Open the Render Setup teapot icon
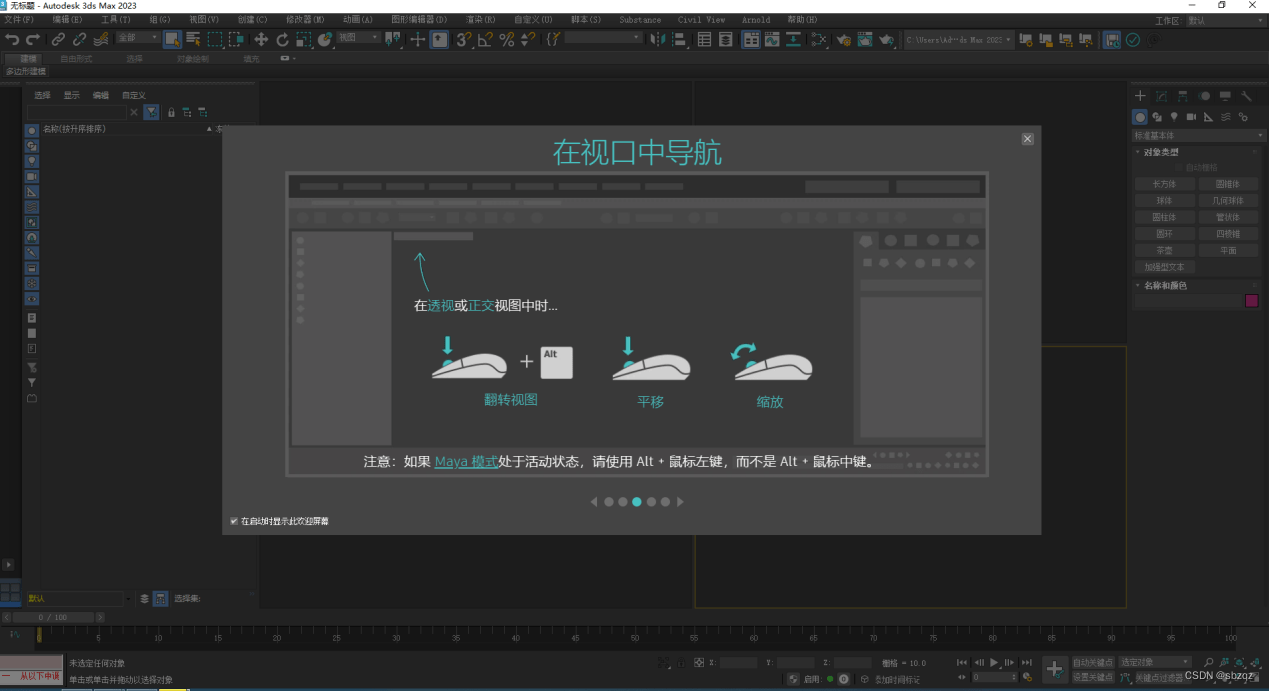The height and width of the screenshot is (691, 1269). [x=844, y=39]
